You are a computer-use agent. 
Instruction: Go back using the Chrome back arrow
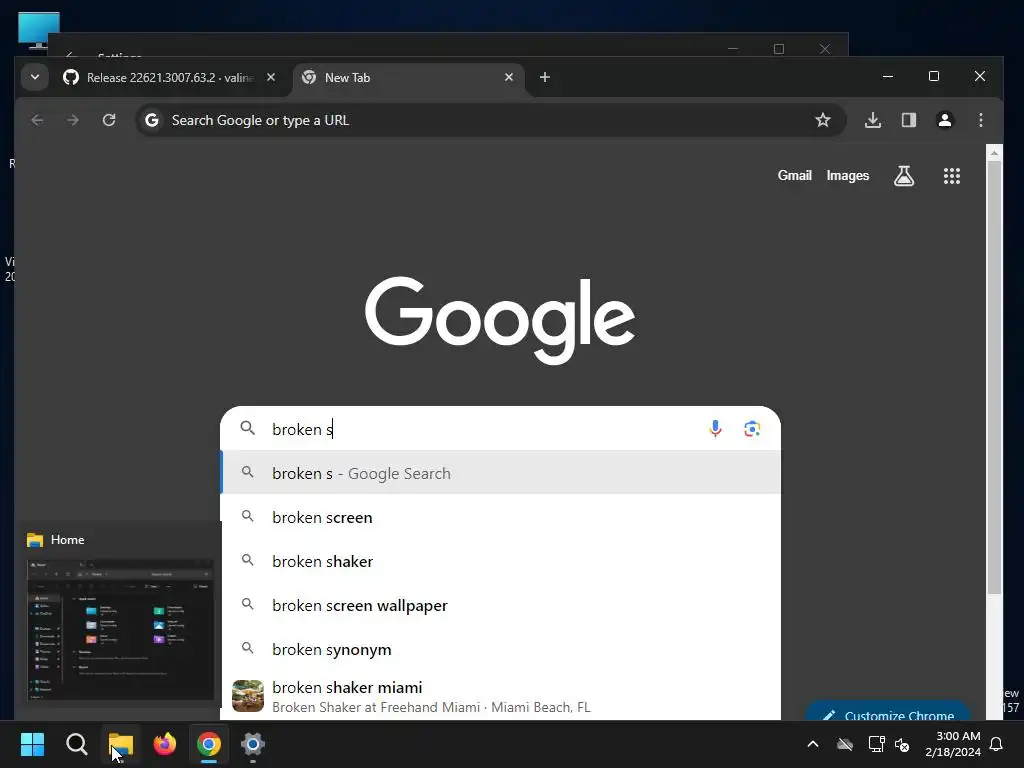(x=37, y=120)
